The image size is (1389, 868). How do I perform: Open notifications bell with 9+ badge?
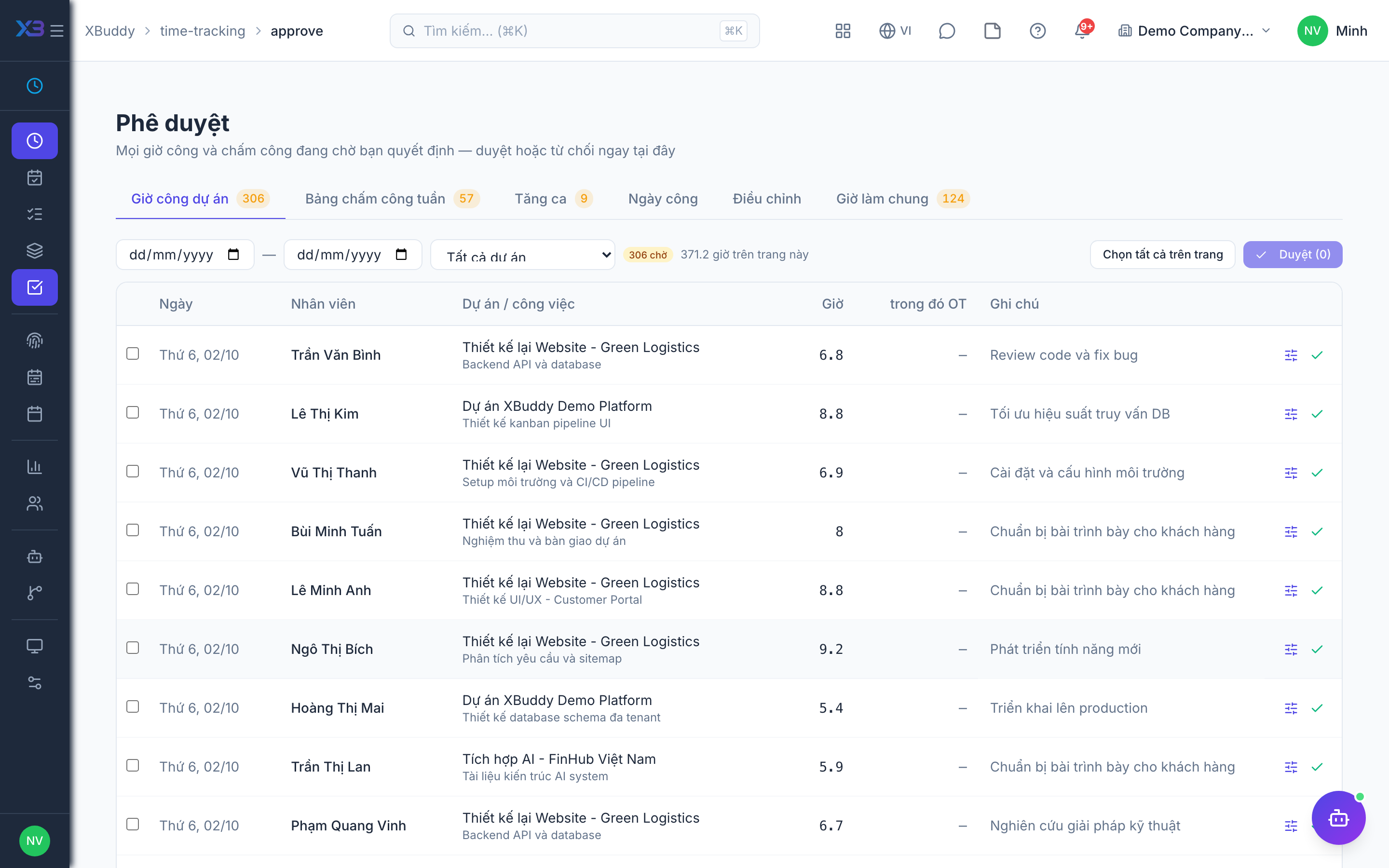coord(1082,30)
